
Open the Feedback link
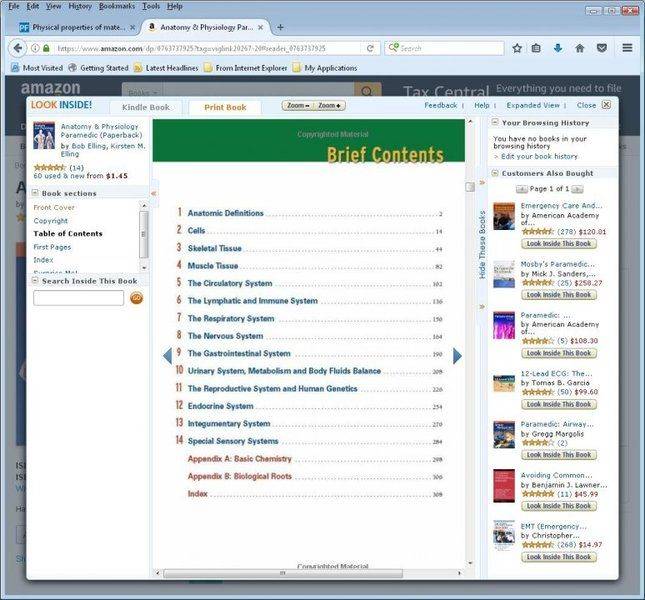pos(441,105)
